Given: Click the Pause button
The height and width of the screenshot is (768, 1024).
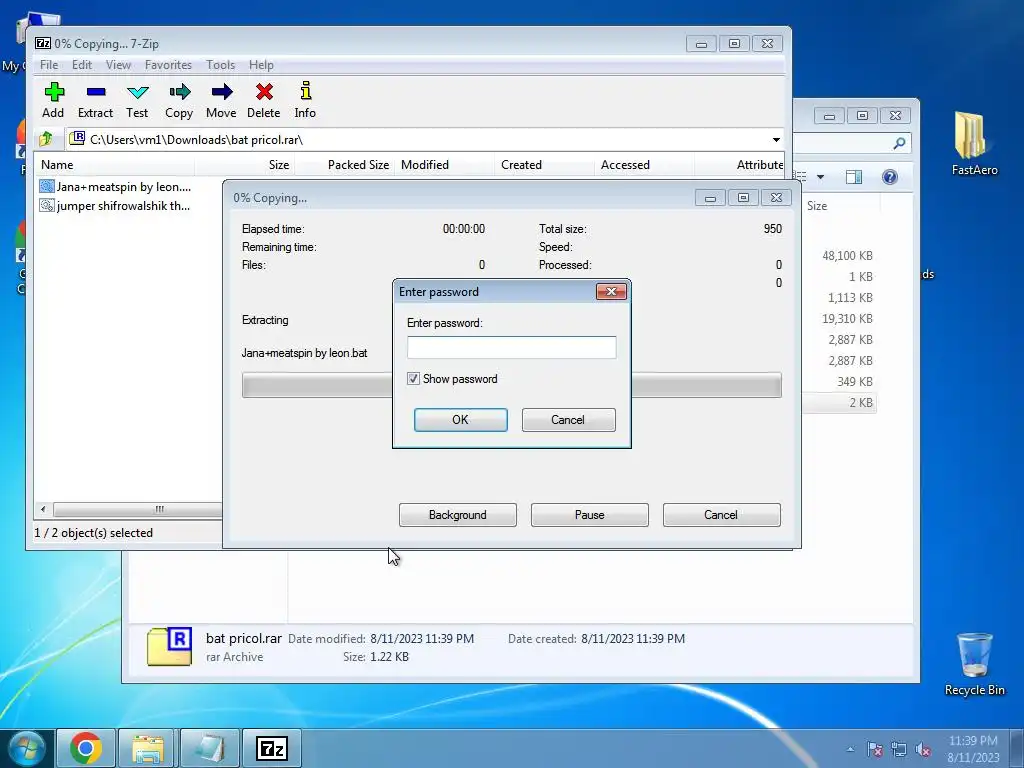Looking at the screenshot, I should [590, 515].
